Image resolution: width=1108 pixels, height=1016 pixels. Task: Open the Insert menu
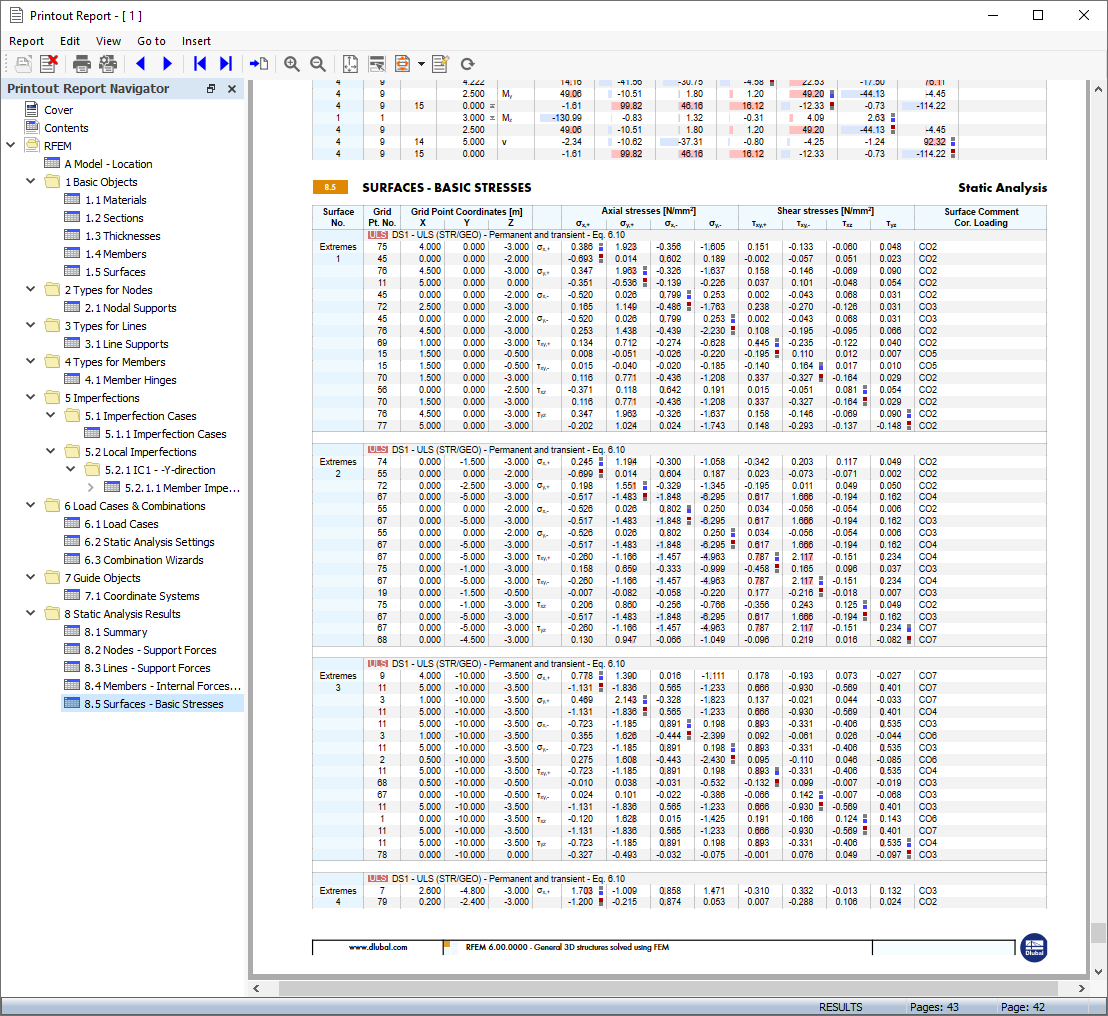196,41
